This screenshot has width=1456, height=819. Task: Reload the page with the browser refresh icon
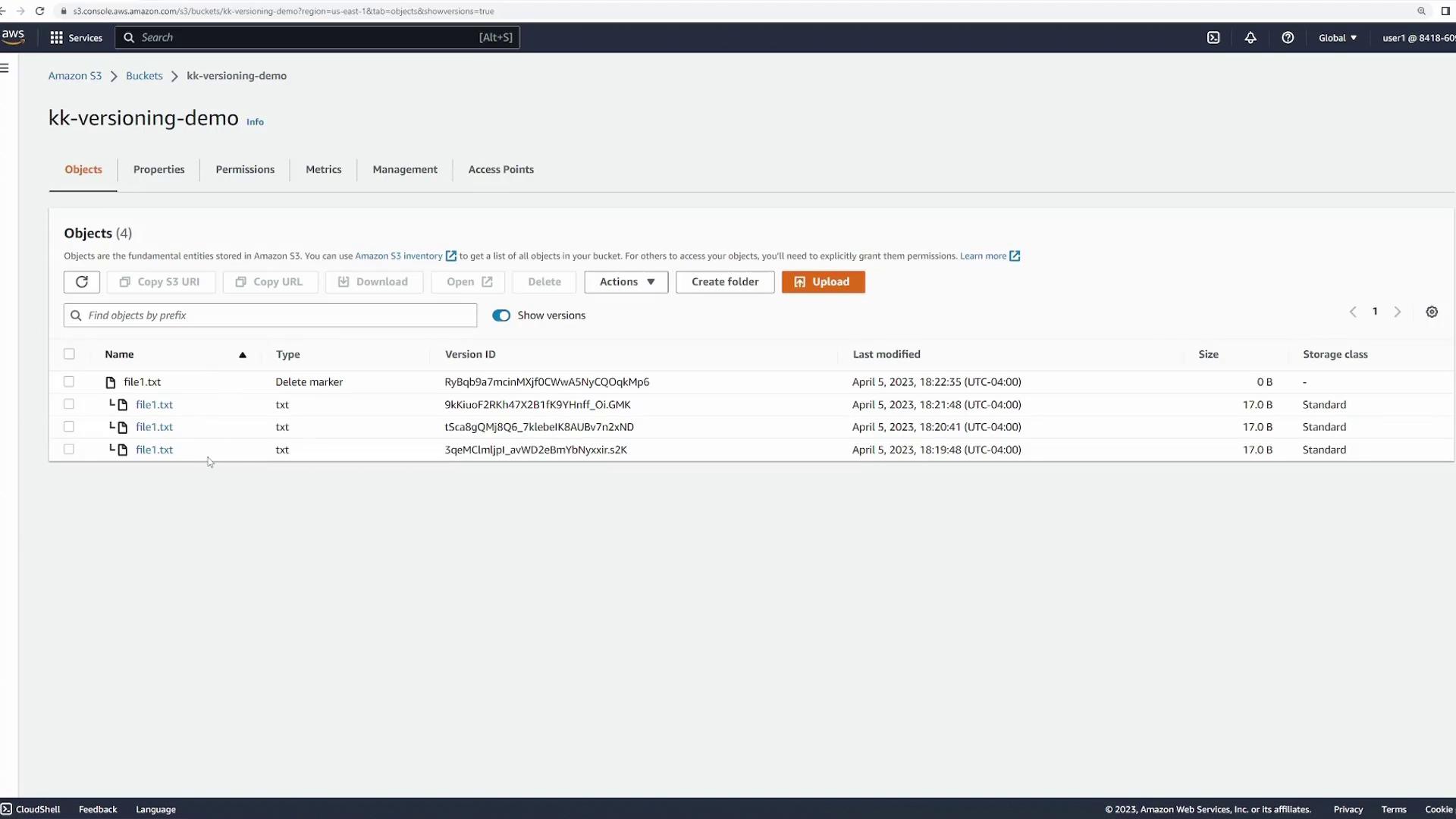click(39, 11)
